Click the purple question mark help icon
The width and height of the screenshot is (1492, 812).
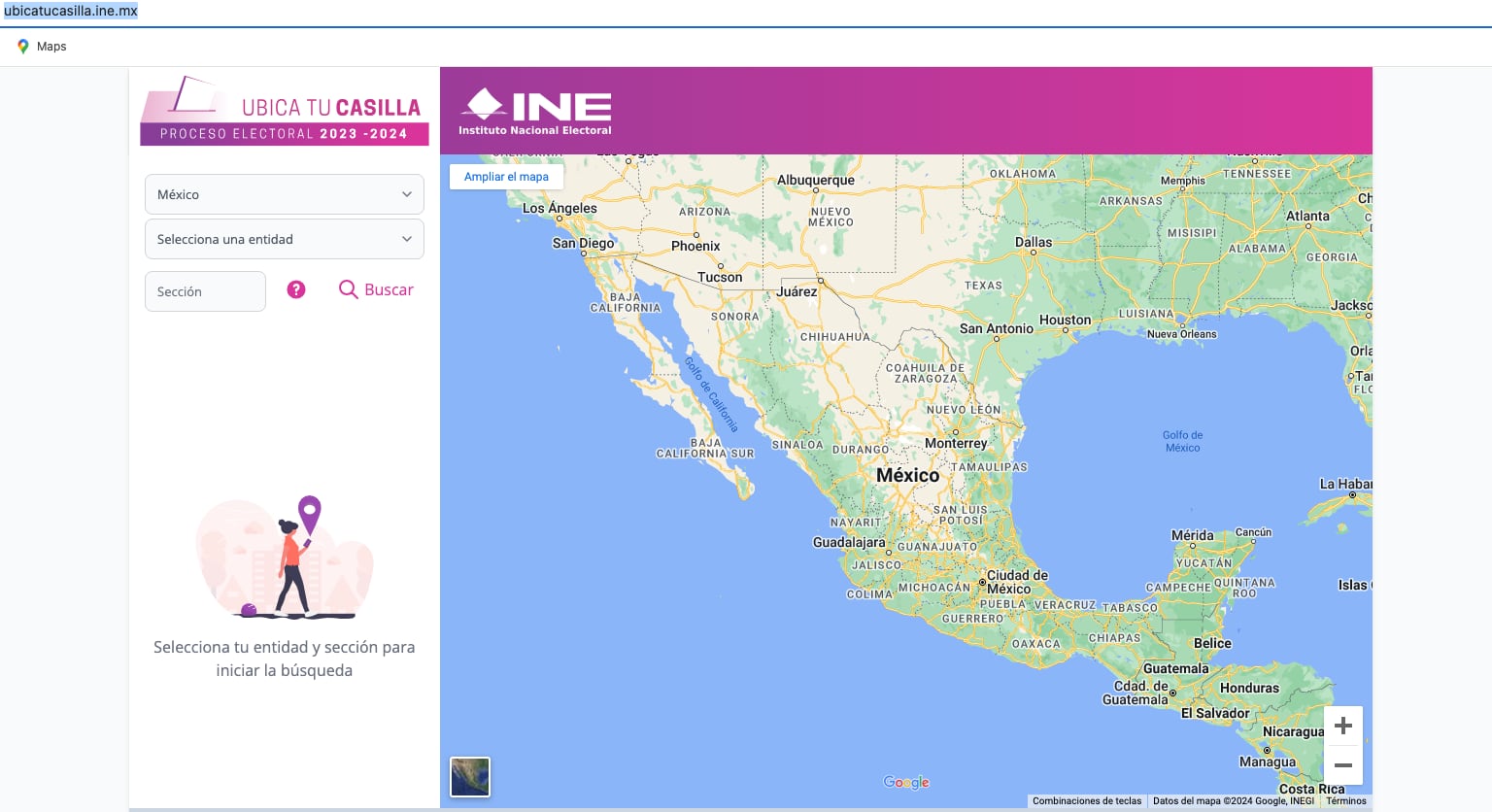(296, 289)
